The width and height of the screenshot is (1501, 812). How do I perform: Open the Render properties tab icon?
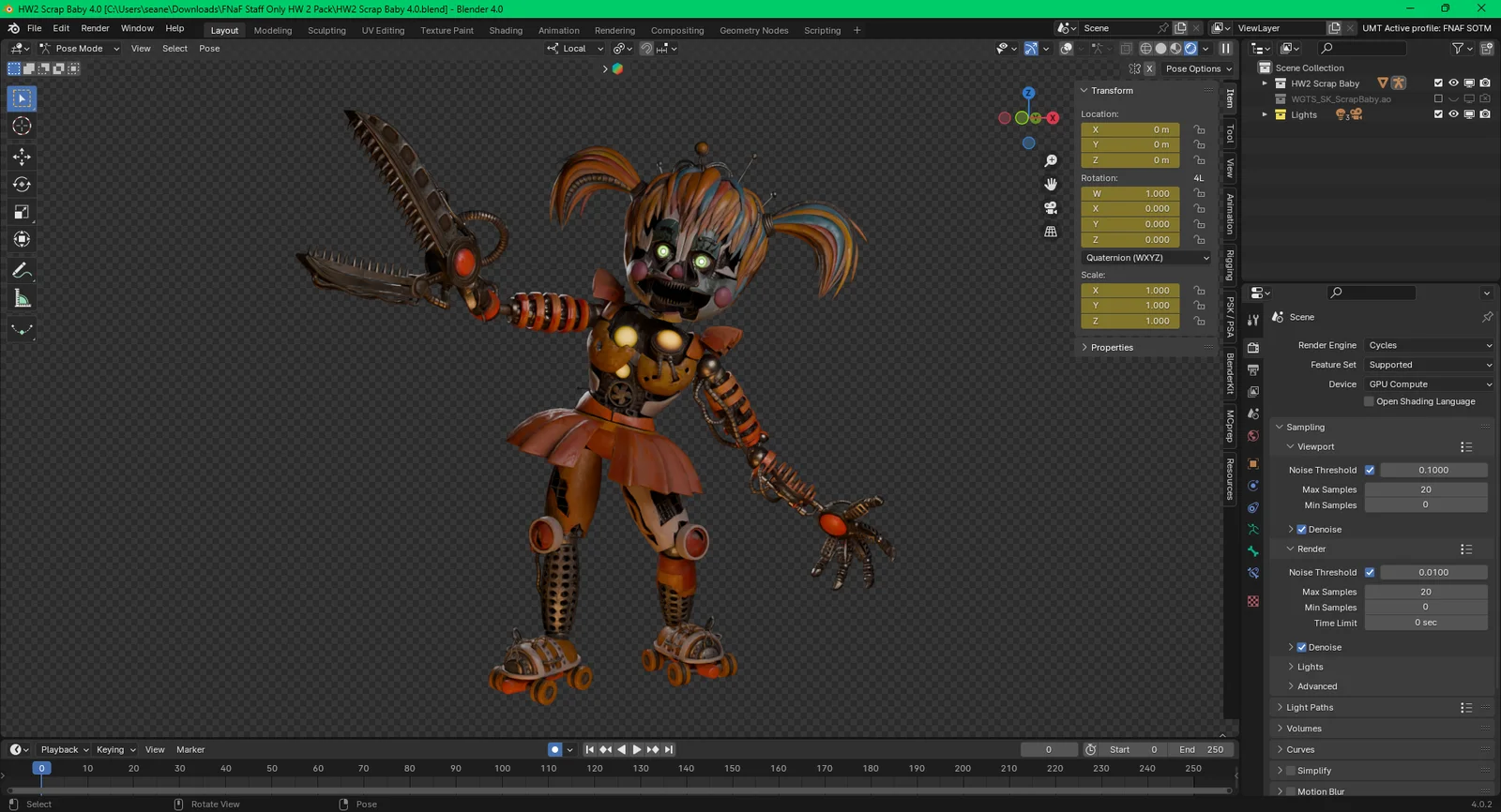[1253, 348]
